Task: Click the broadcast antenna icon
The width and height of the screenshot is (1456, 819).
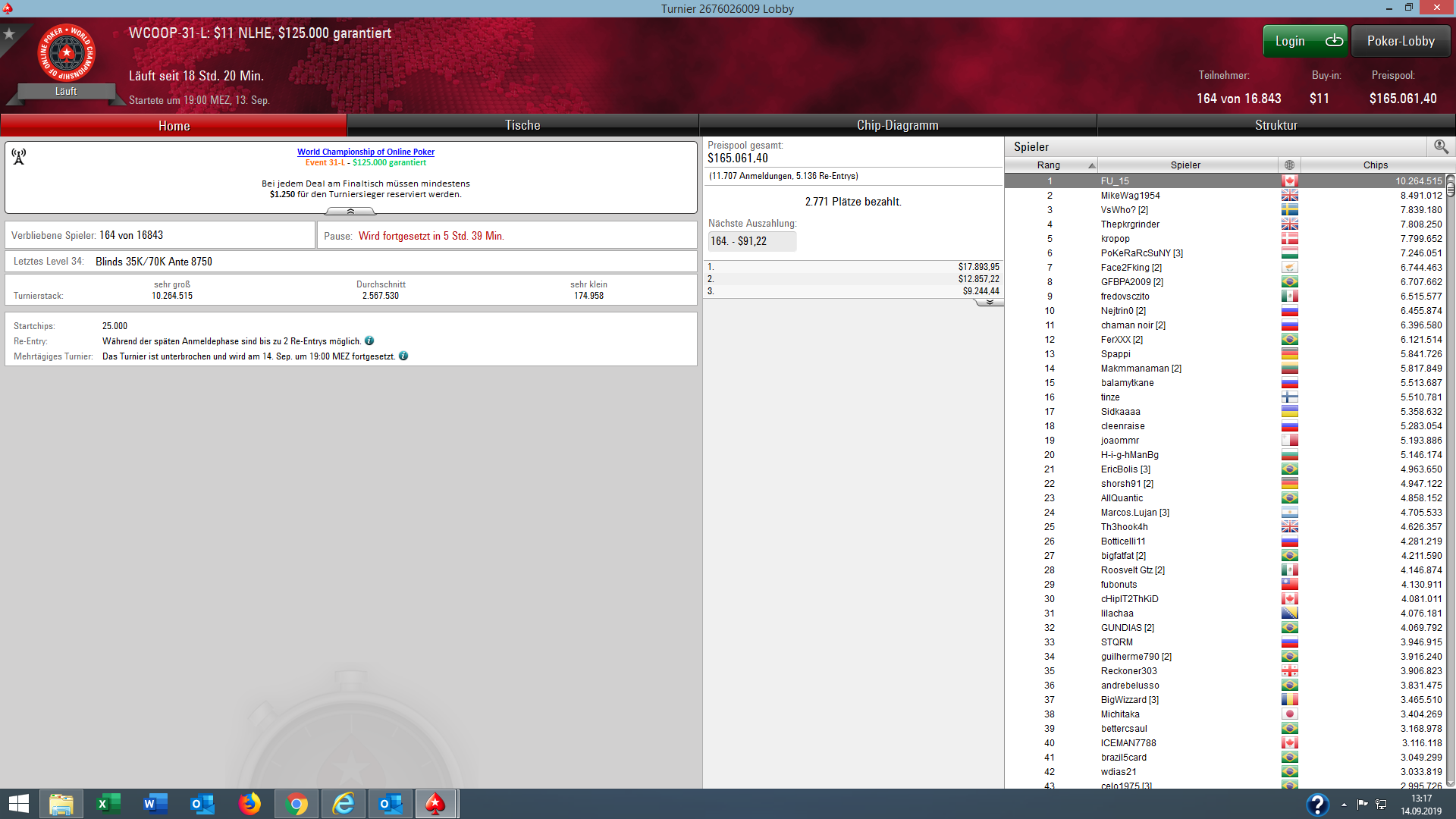Action: click(19, 156)
